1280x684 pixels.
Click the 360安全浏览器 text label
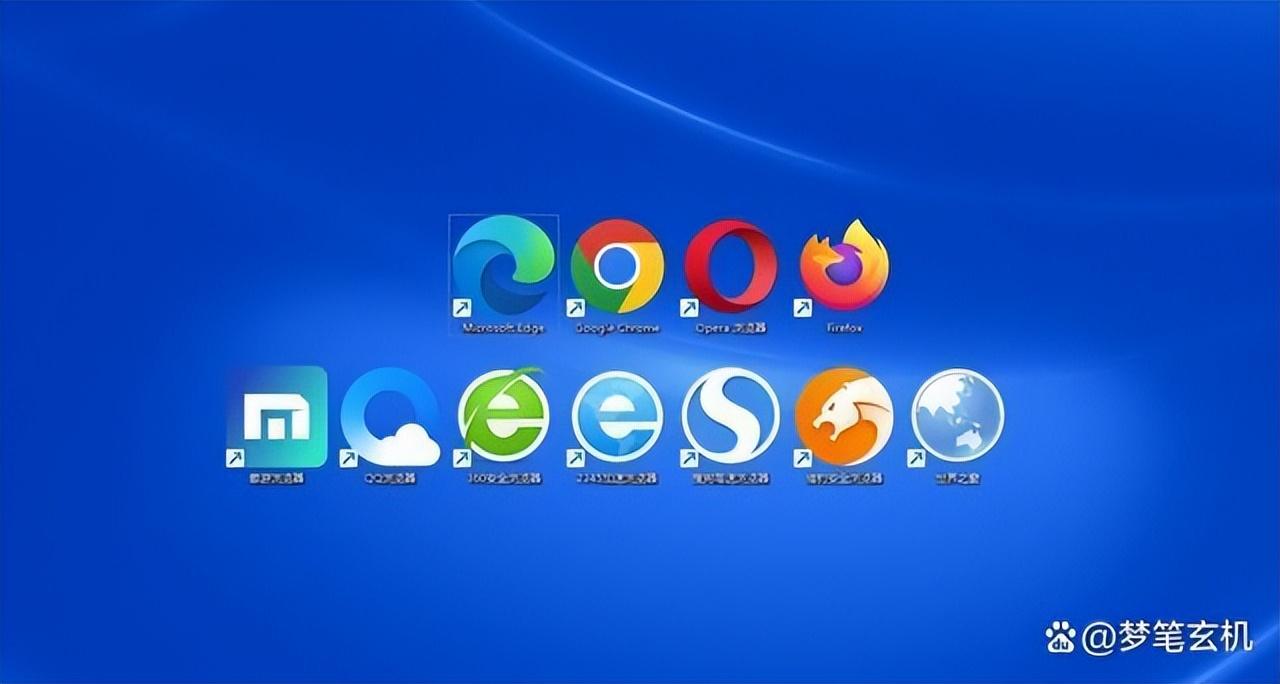point(504,478)
